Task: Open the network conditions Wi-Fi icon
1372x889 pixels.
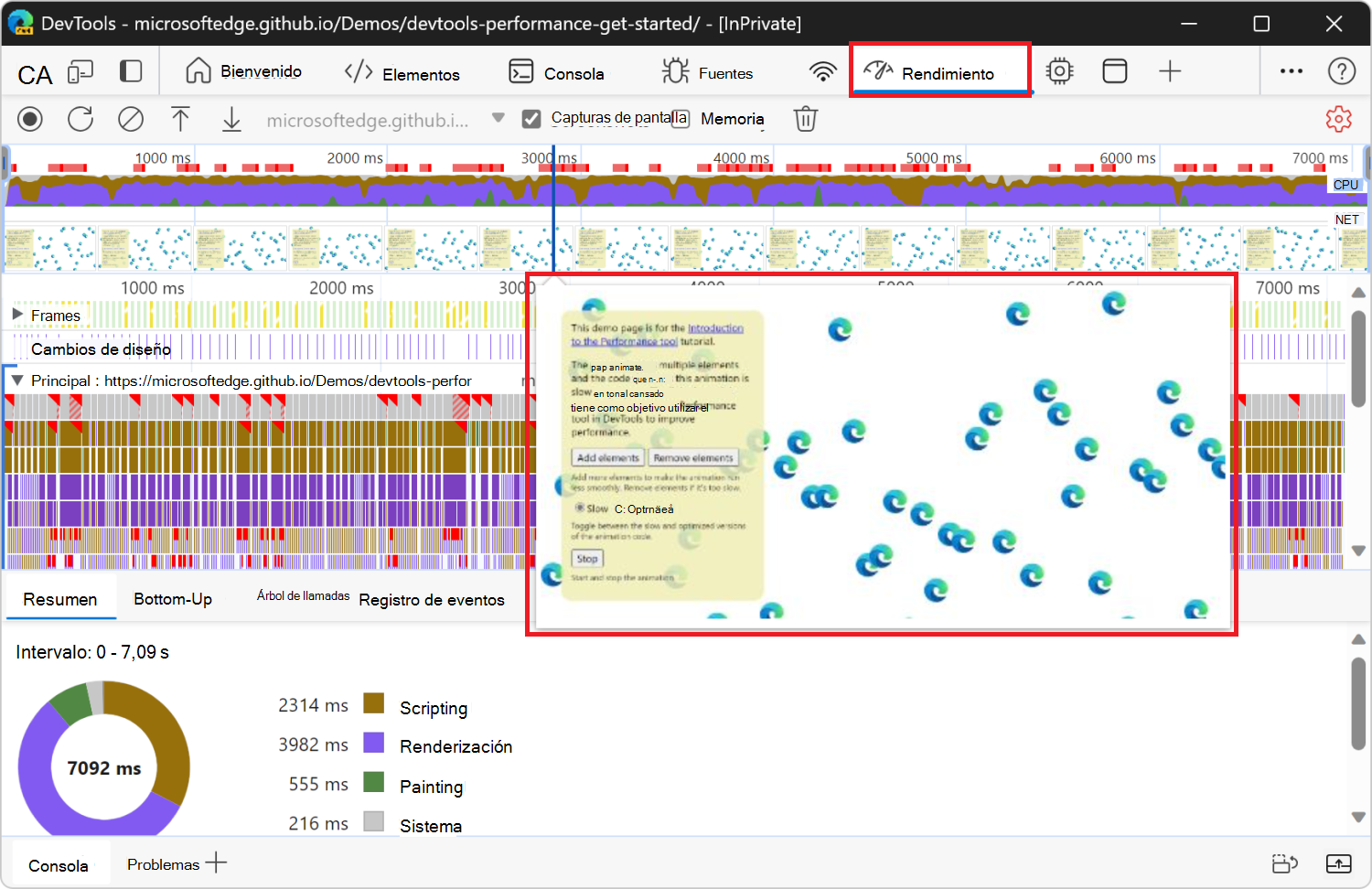Action: coord(822,72)
